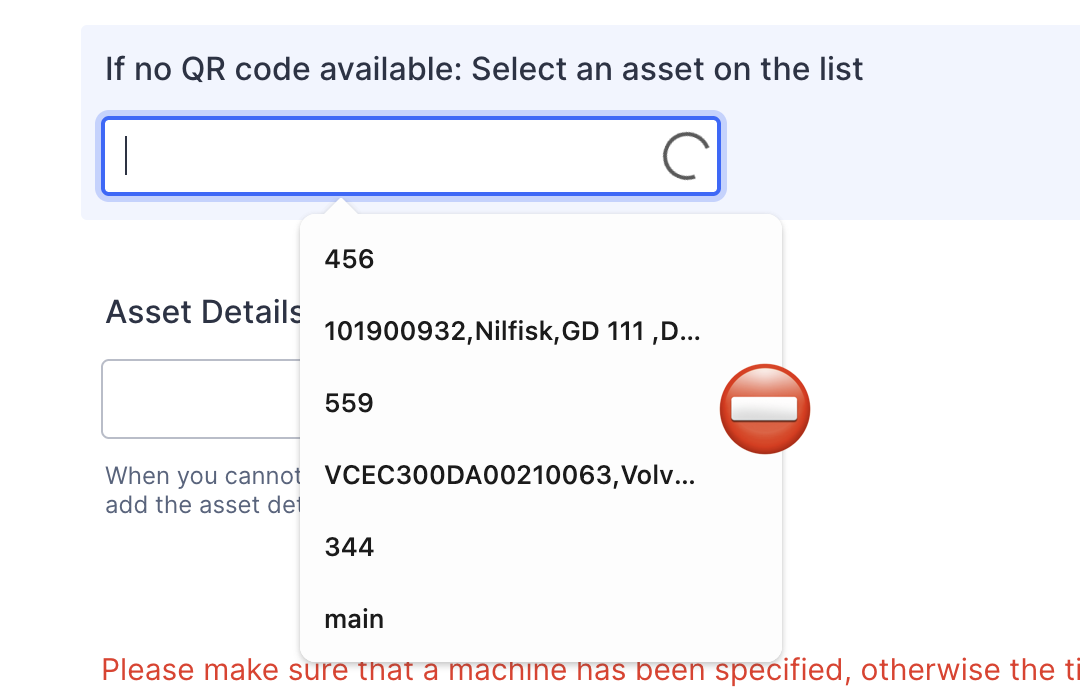Select asset "456" from the list
Image resolution: width=1080 pixels, height=690 pixels.
pyautogui.click(x=349, y=260)
